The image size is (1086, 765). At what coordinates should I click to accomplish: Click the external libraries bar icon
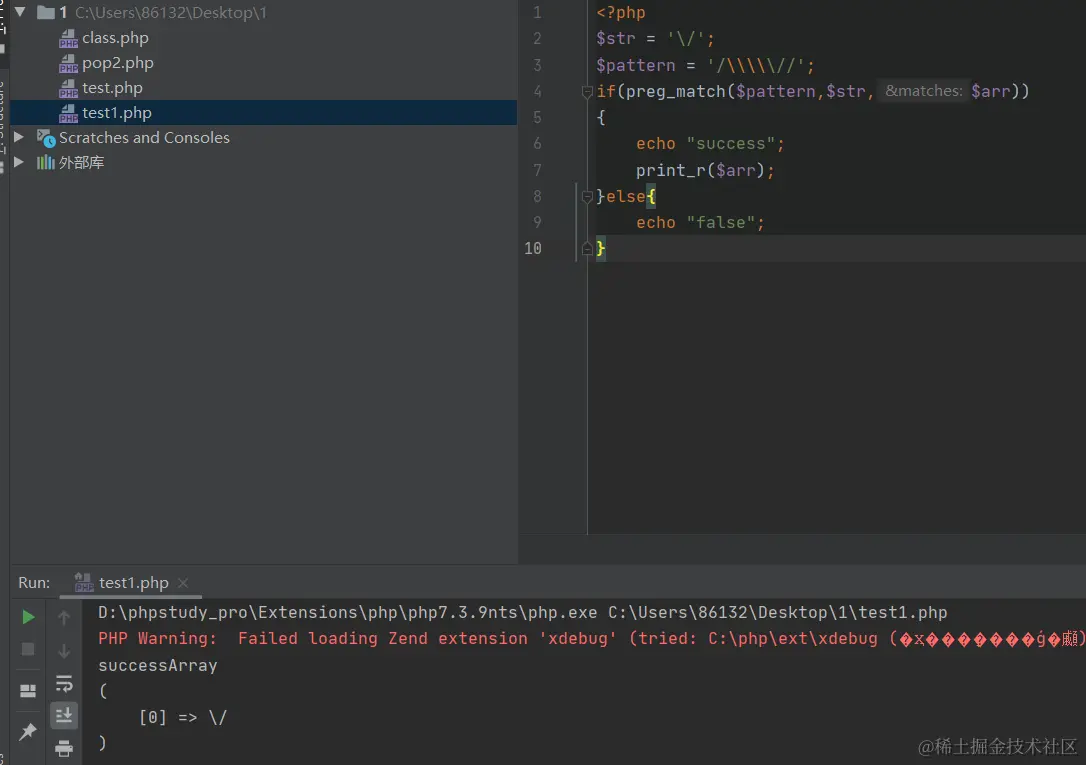click(x=46, y=163)
